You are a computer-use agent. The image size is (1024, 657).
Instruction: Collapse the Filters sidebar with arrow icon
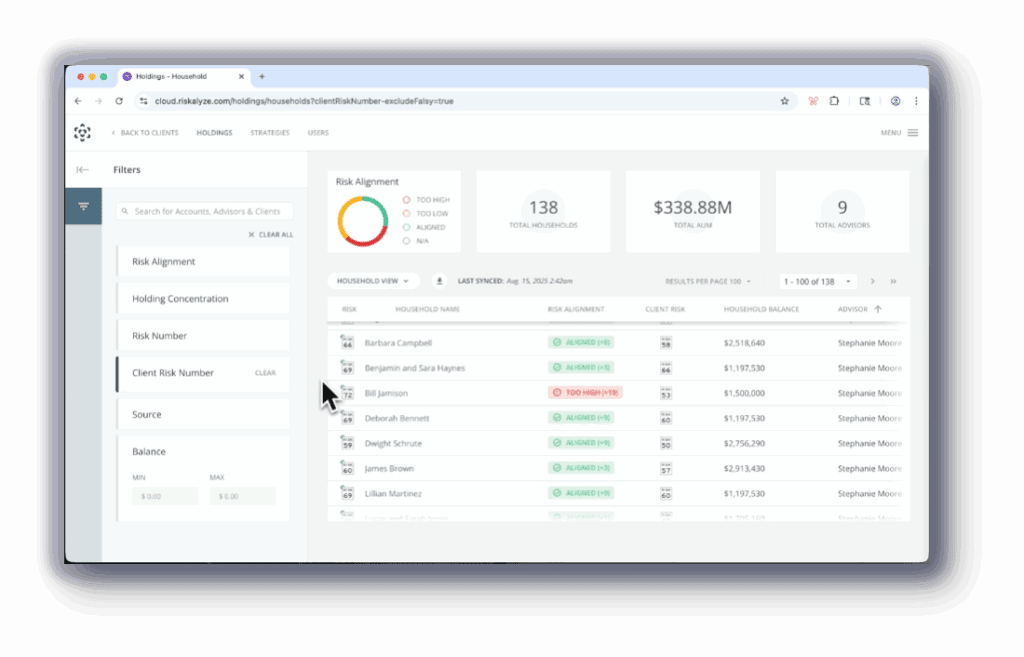tap(82, 170)
